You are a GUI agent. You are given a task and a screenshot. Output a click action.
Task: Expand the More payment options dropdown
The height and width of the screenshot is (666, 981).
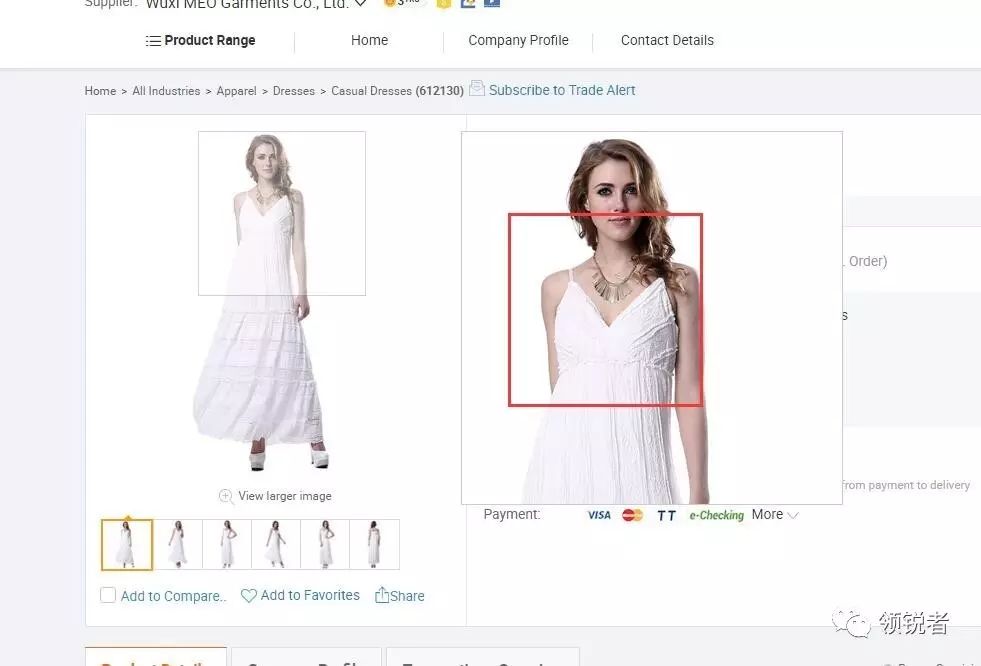[x=775, y=515]
